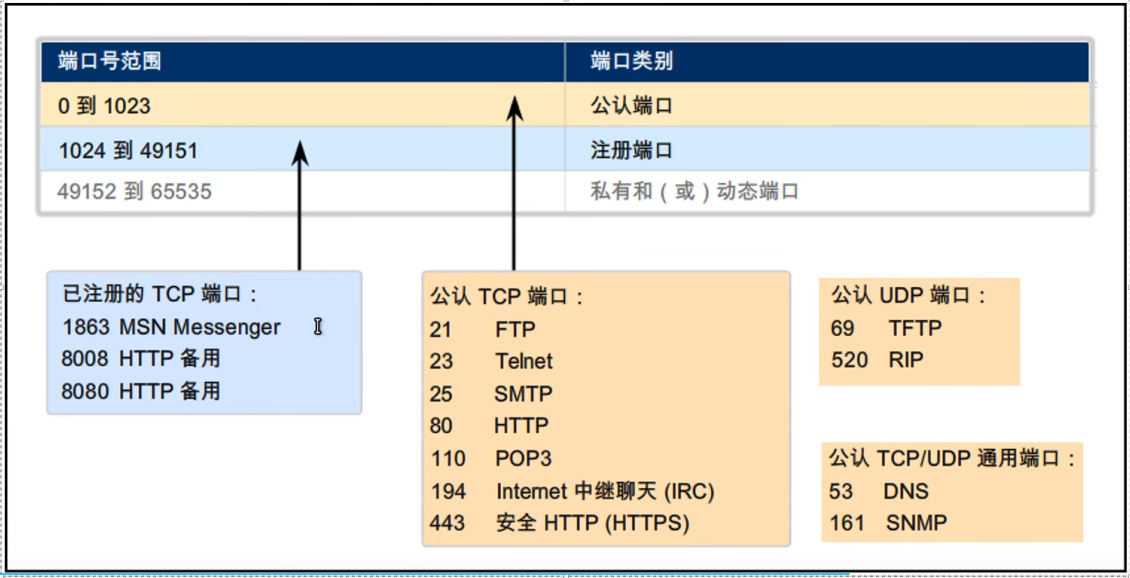The height and width of the screenshot is (578, 1130).
Task: Select the 1024 到 49151 range cell
Action: tap(128, 151)
